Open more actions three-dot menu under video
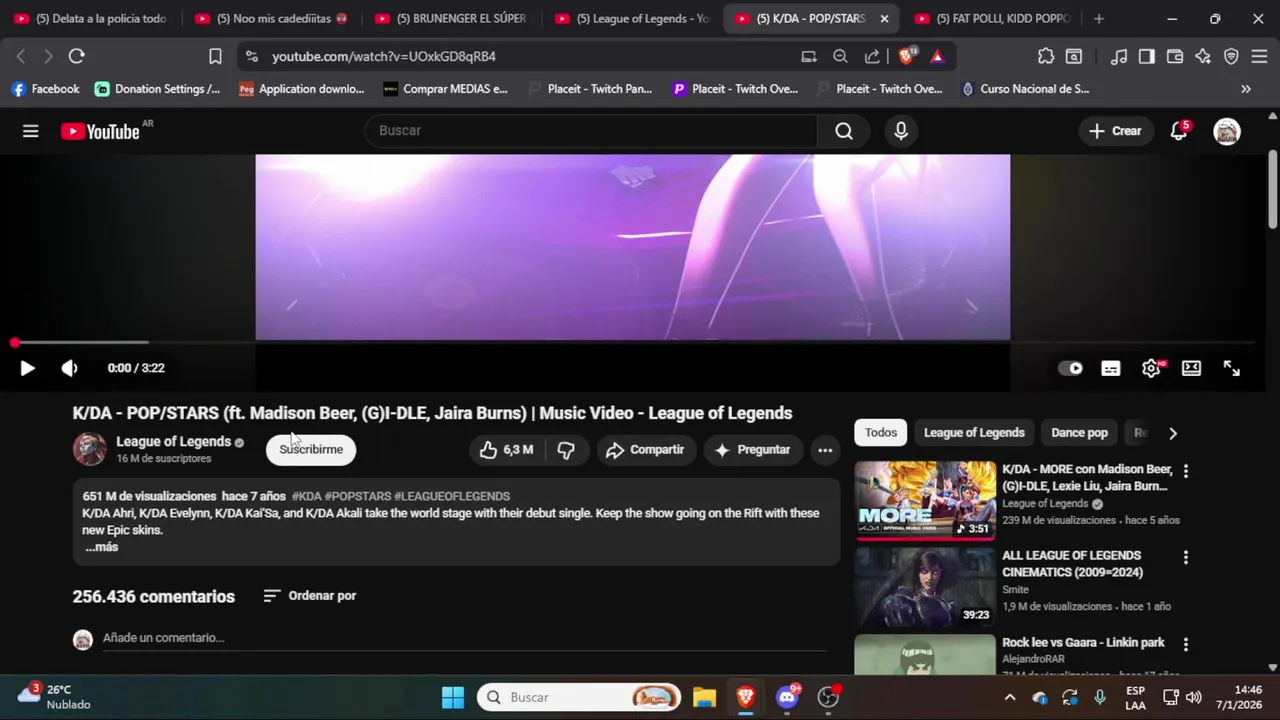 pos(825,450)
